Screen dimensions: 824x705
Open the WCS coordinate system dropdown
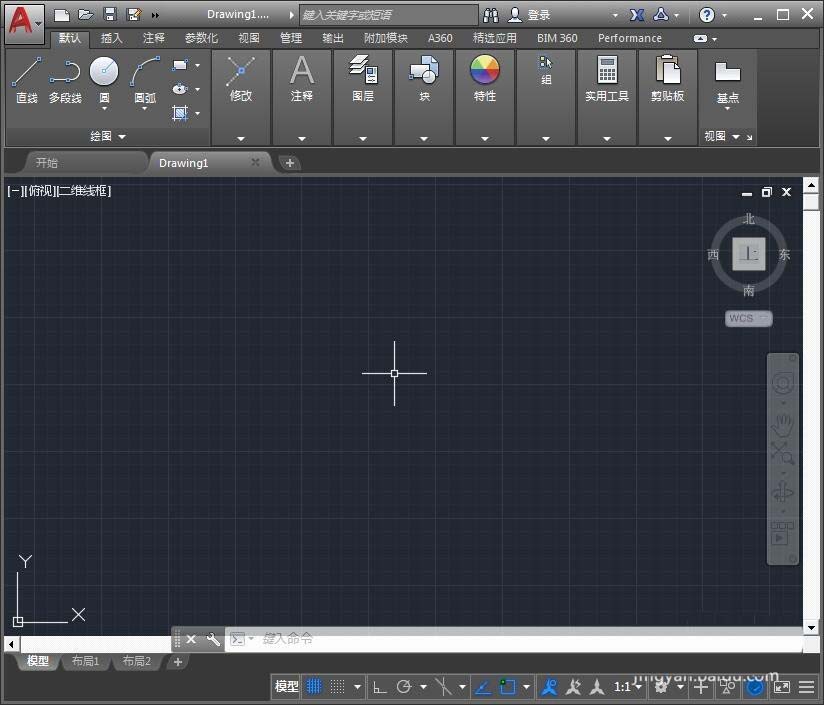[747, 318]
